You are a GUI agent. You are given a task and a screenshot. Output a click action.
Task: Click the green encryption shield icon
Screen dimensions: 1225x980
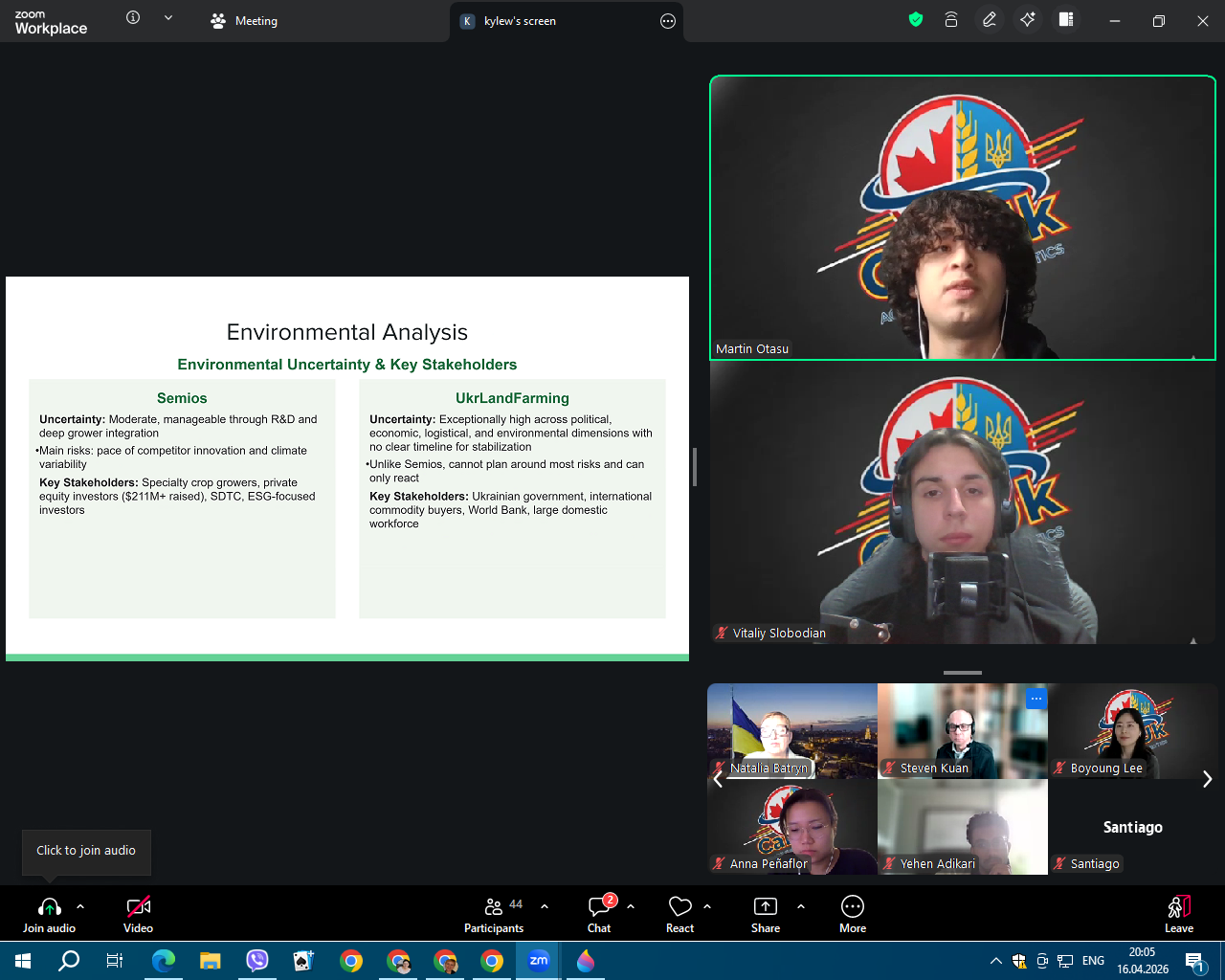(x=916, y=20)
